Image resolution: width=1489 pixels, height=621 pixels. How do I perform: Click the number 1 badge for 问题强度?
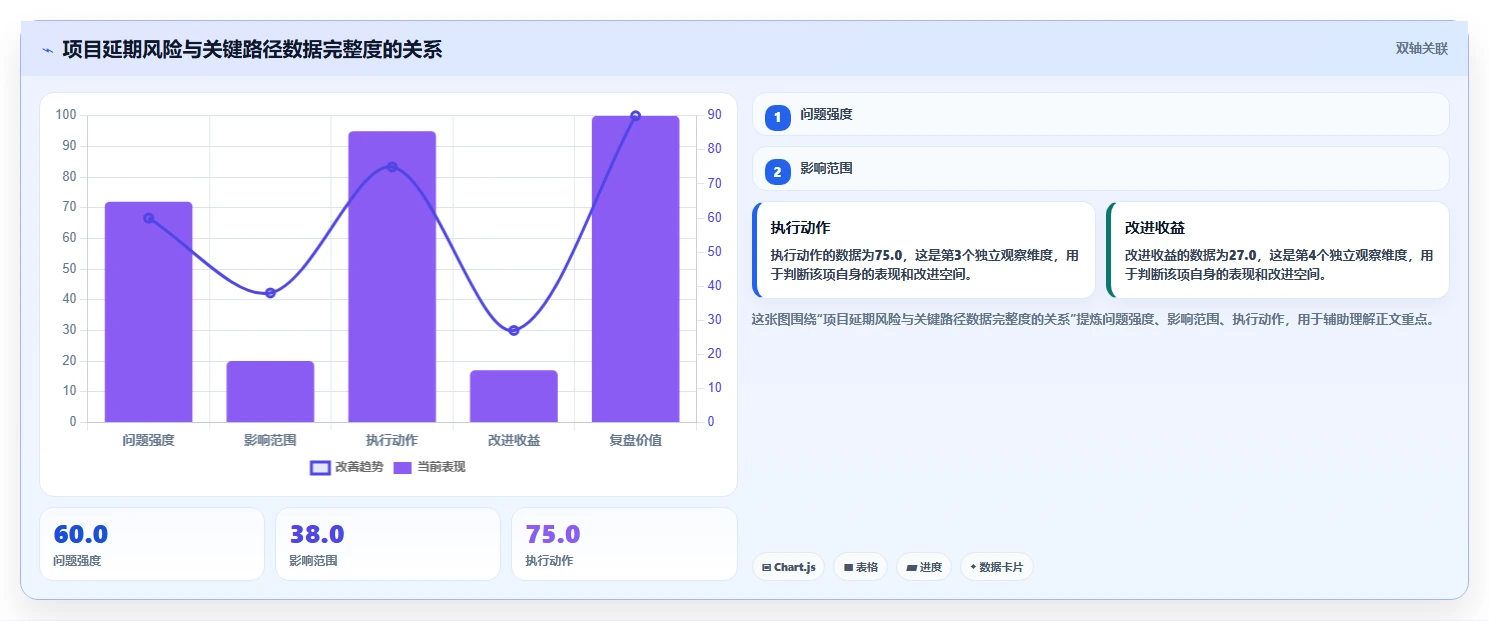pyautogui.click(x=778, y=117)
